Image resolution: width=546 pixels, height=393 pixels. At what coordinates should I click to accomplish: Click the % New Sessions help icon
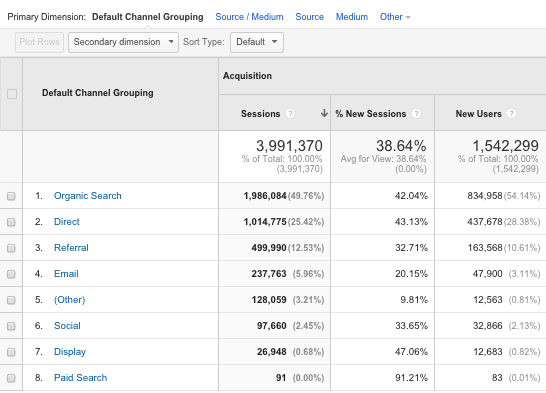tap(416, 113)
